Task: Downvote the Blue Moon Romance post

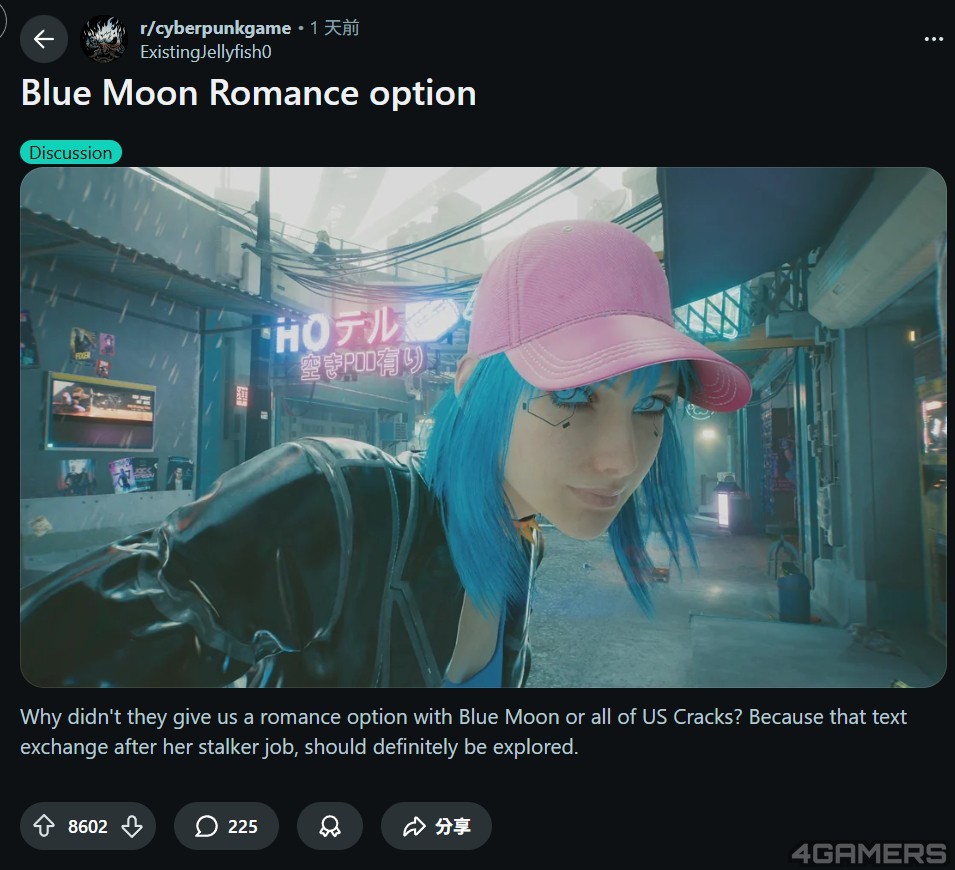Action: pos(132,826)
